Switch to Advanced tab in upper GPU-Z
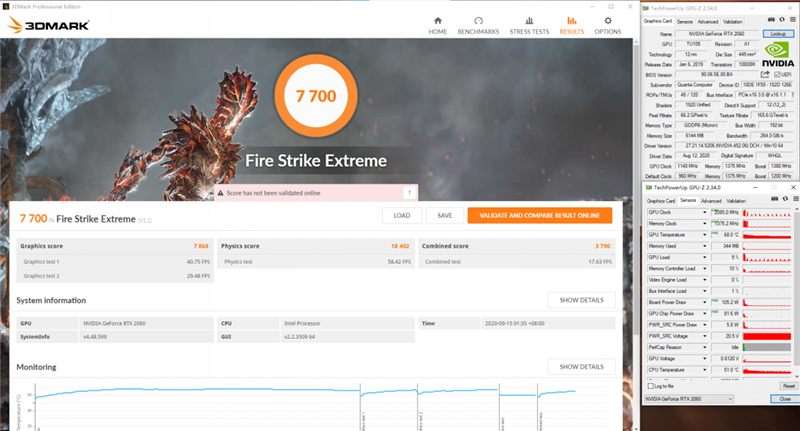Image resolution: width=800 pixels, height=431 pixels. (708, 21)
